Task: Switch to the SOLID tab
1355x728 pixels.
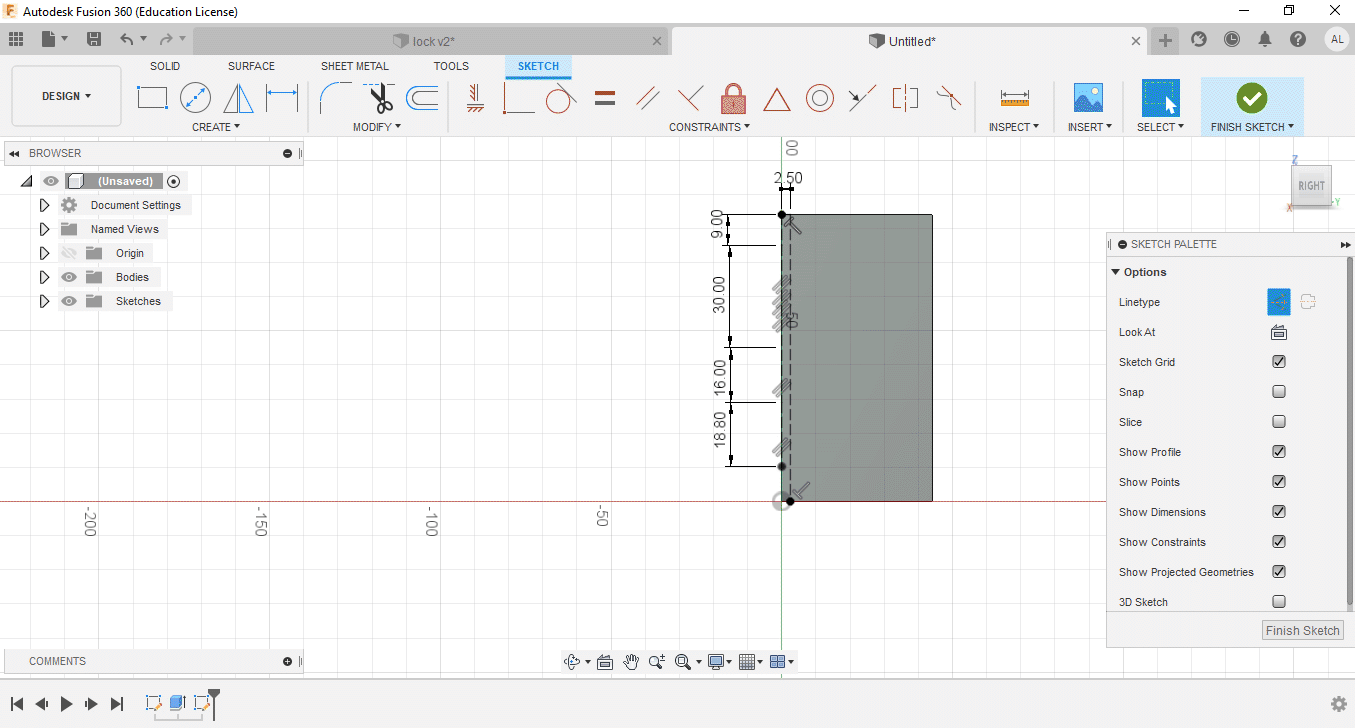Action: point(165,66)
